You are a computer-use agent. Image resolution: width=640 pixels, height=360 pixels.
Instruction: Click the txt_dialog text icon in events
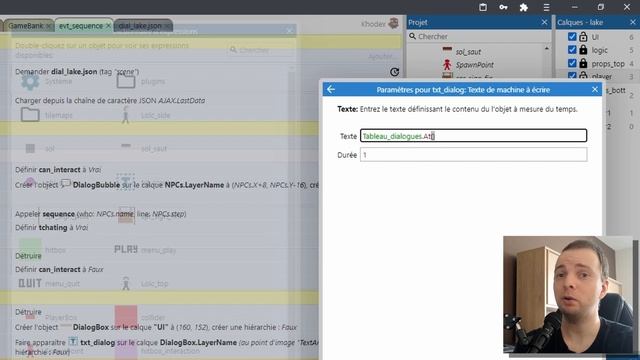[x=73, y=341]
